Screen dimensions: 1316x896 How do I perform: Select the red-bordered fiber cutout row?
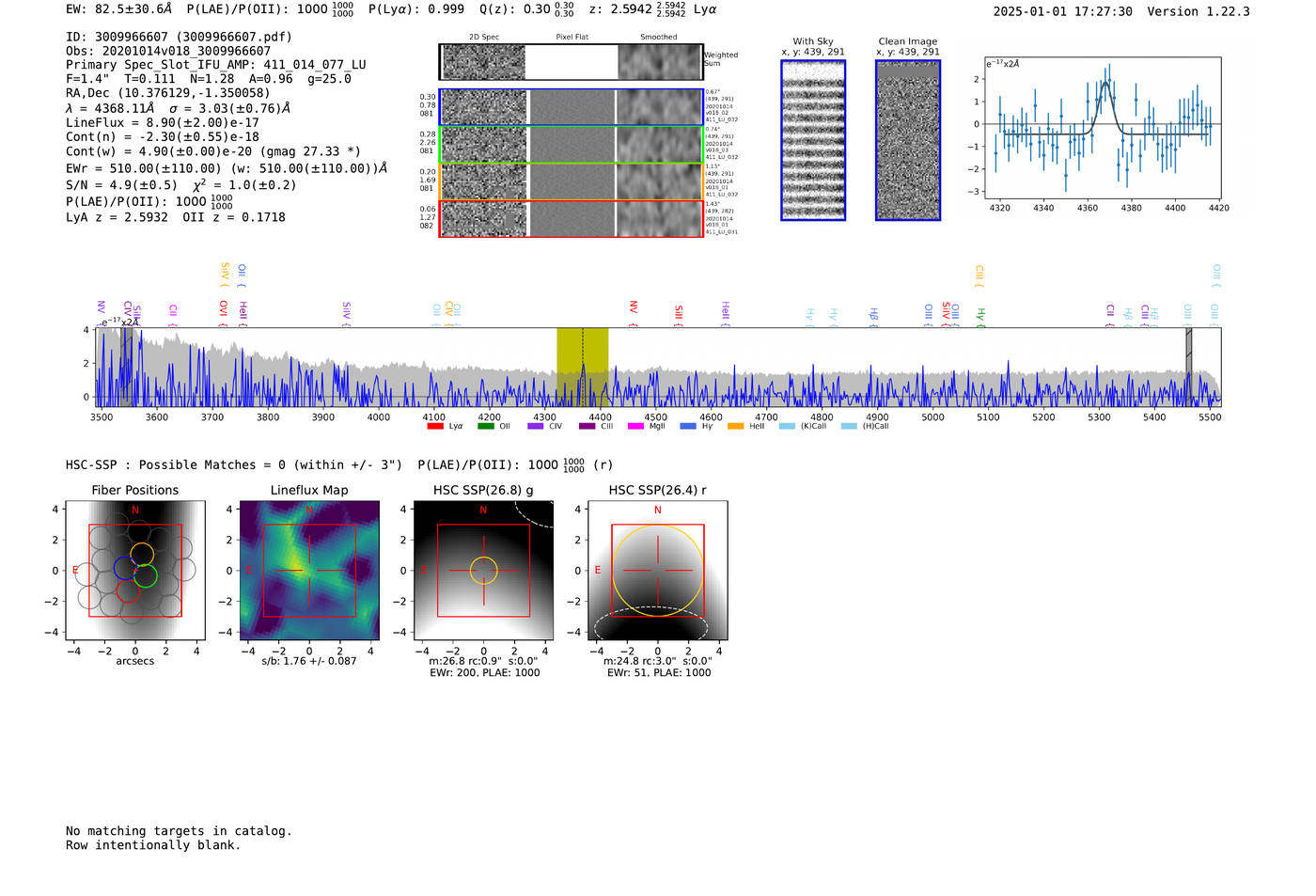coord(571,218)
